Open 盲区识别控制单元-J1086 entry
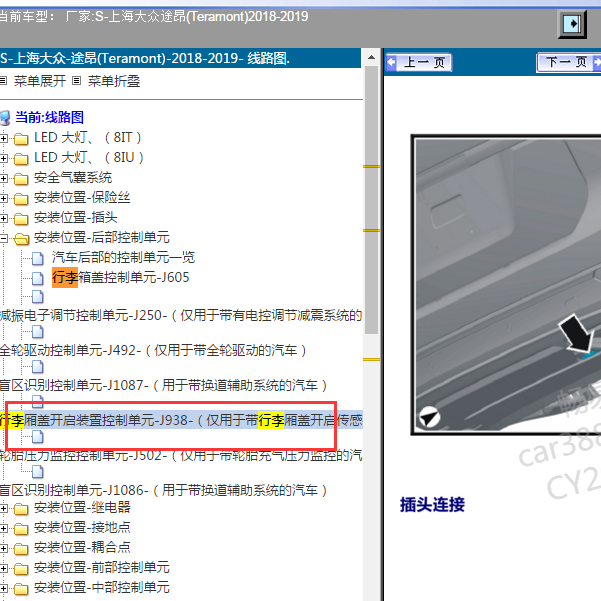The width and height of the screenshot is (601, 601). (x=164, y=490)
